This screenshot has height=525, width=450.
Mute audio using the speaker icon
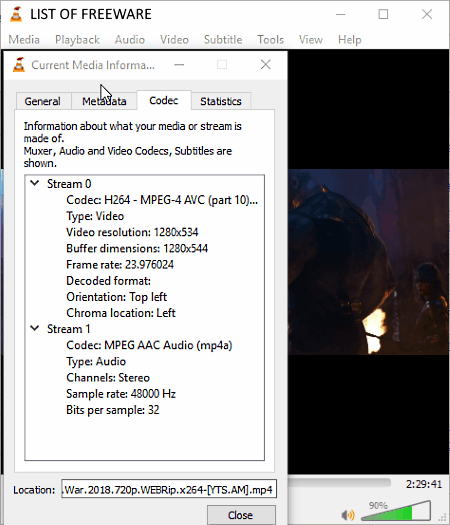348,515
